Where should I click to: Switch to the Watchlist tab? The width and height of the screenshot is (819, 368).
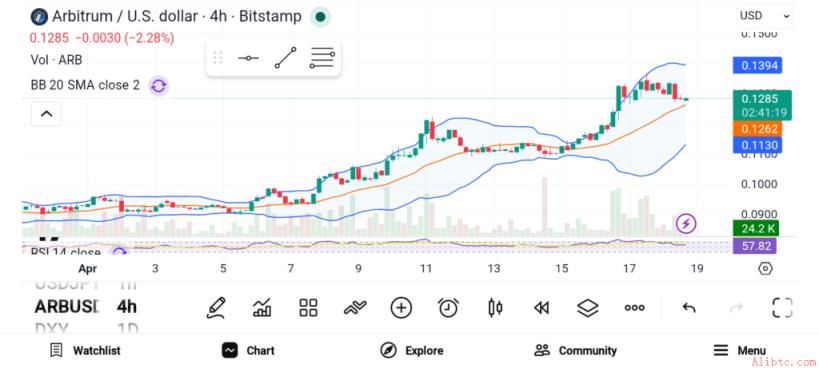click(x=85, y=350)
